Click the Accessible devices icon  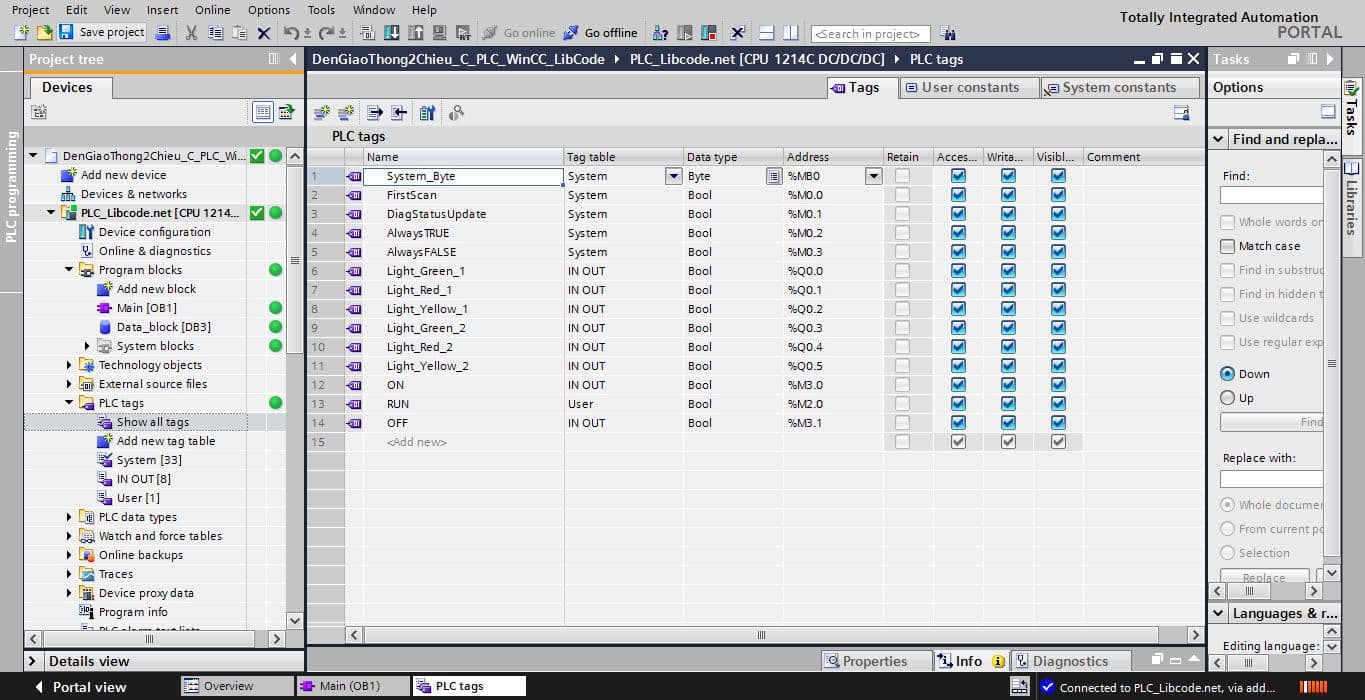(659, 33)
